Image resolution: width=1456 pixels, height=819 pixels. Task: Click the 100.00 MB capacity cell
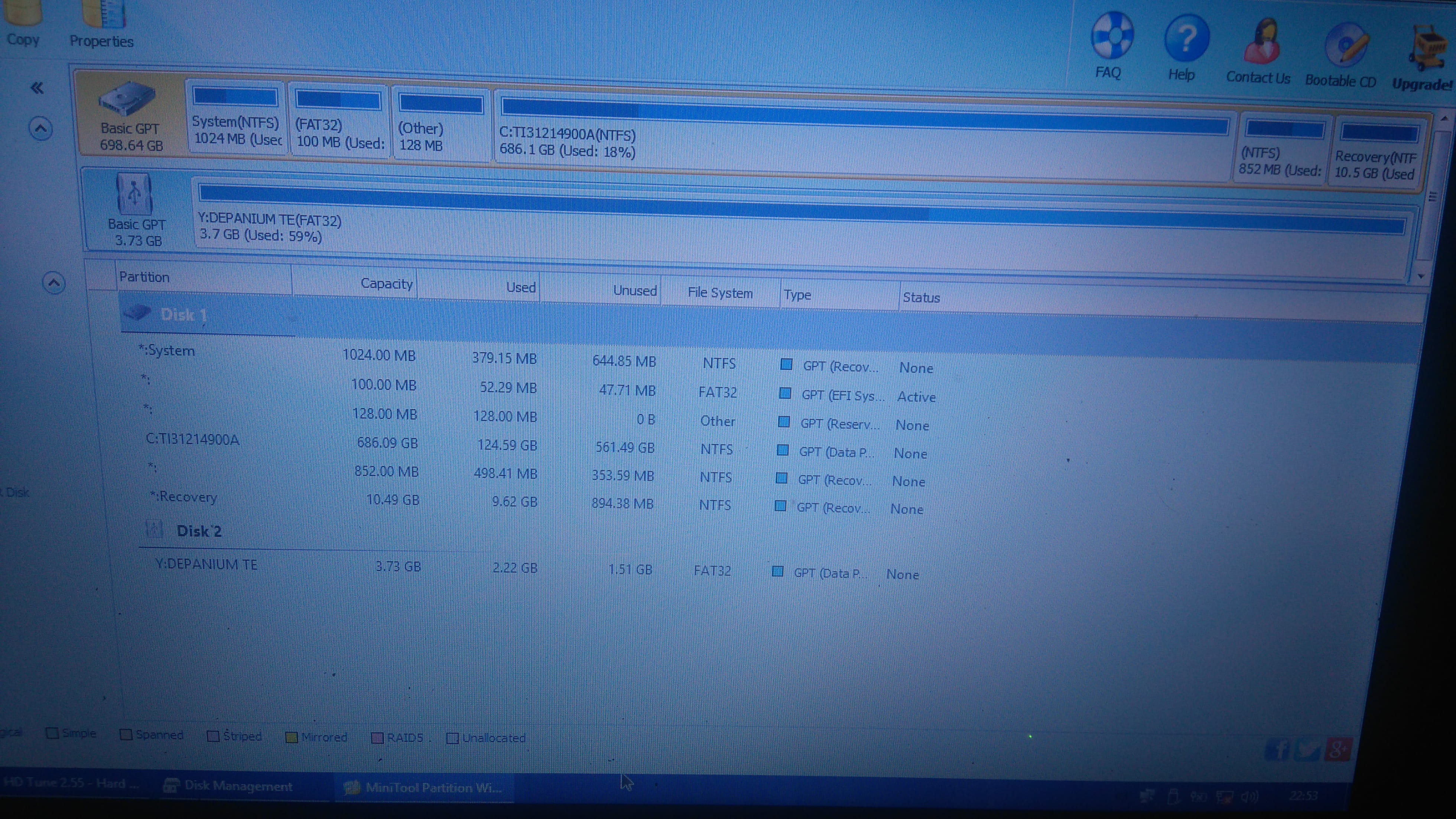click(383, 385)
